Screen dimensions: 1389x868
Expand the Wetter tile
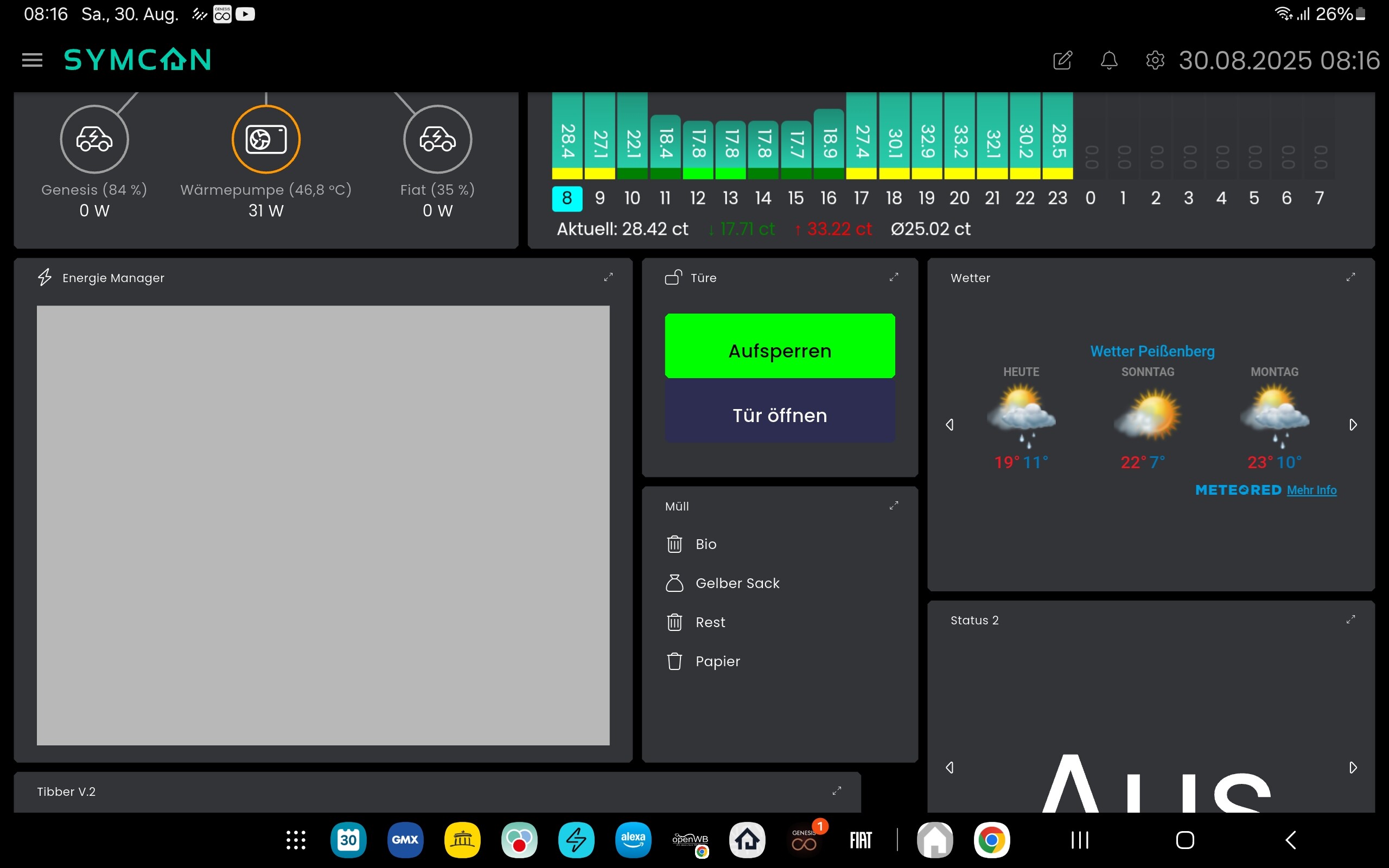(x=1350, y=277)
